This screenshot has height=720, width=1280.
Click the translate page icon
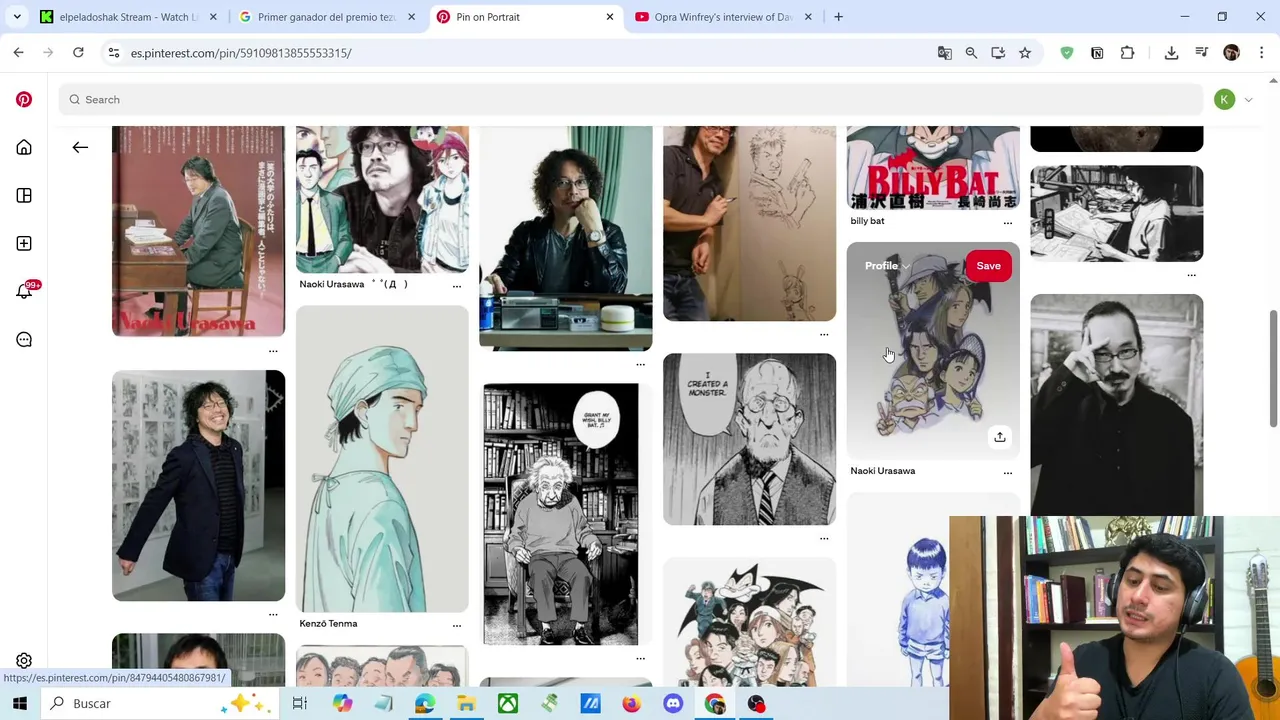click(x=944, y=53)
